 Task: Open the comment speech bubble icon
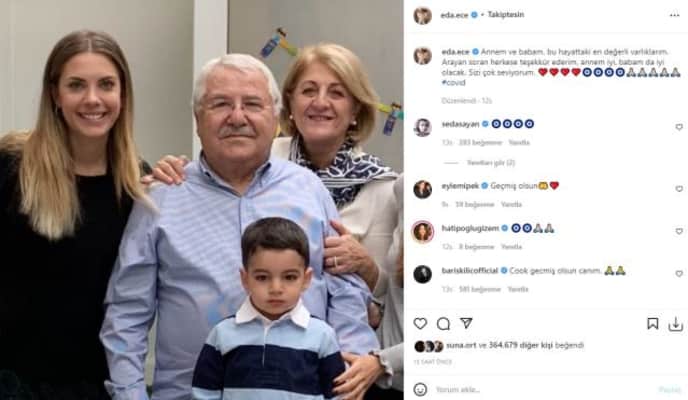click(x=443, y=324)
